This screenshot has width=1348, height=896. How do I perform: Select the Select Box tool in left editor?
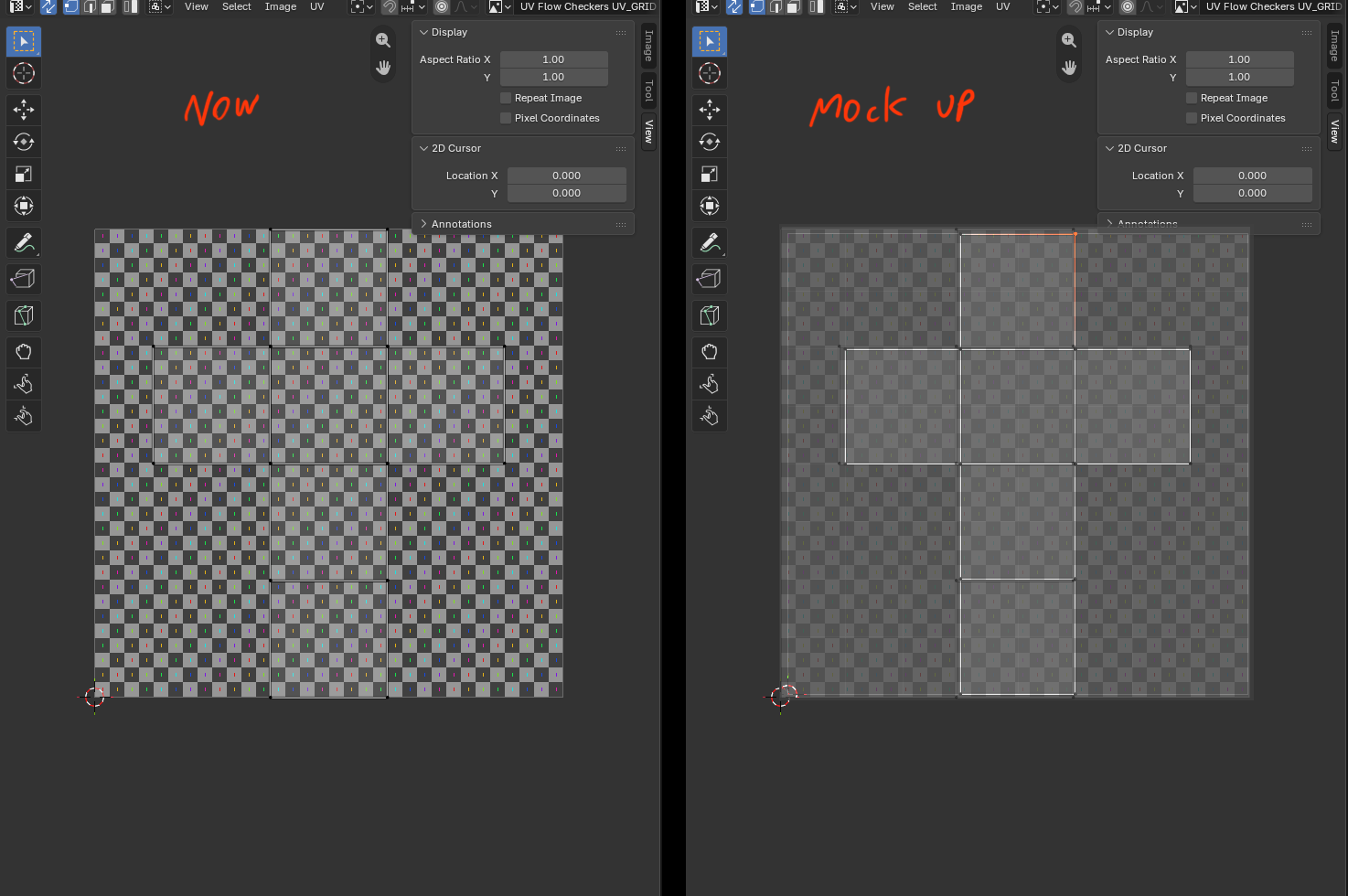click(x=24, y=41)
